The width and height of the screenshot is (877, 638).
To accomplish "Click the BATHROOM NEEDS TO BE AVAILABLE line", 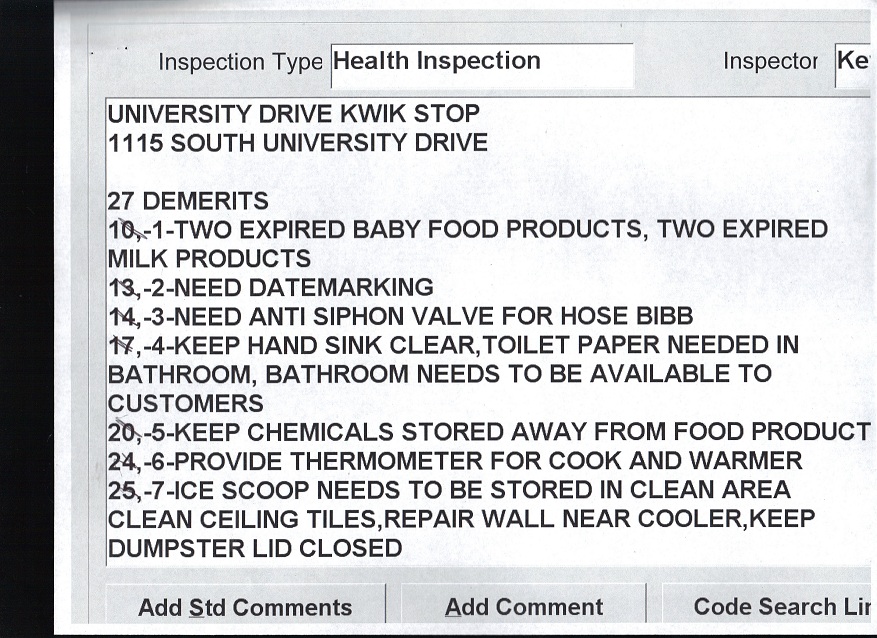I will 439,375.
